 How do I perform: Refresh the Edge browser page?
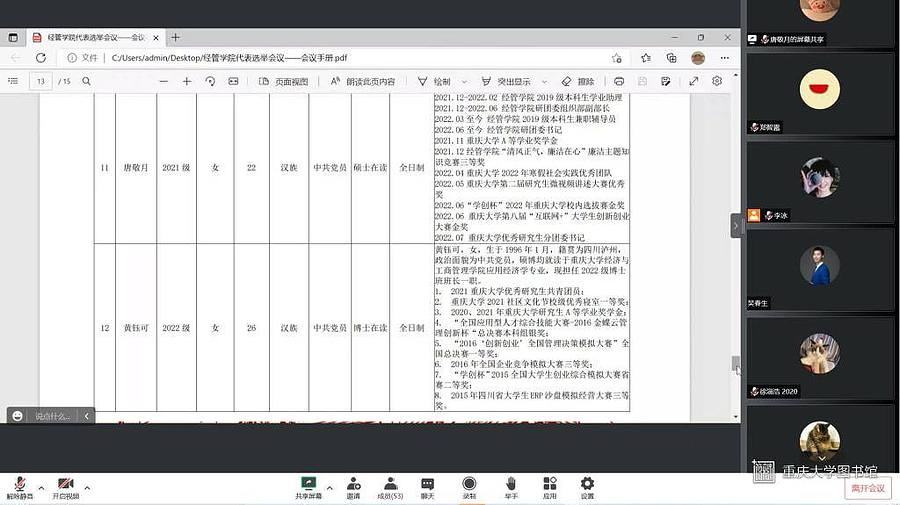[x=41, y=58]
